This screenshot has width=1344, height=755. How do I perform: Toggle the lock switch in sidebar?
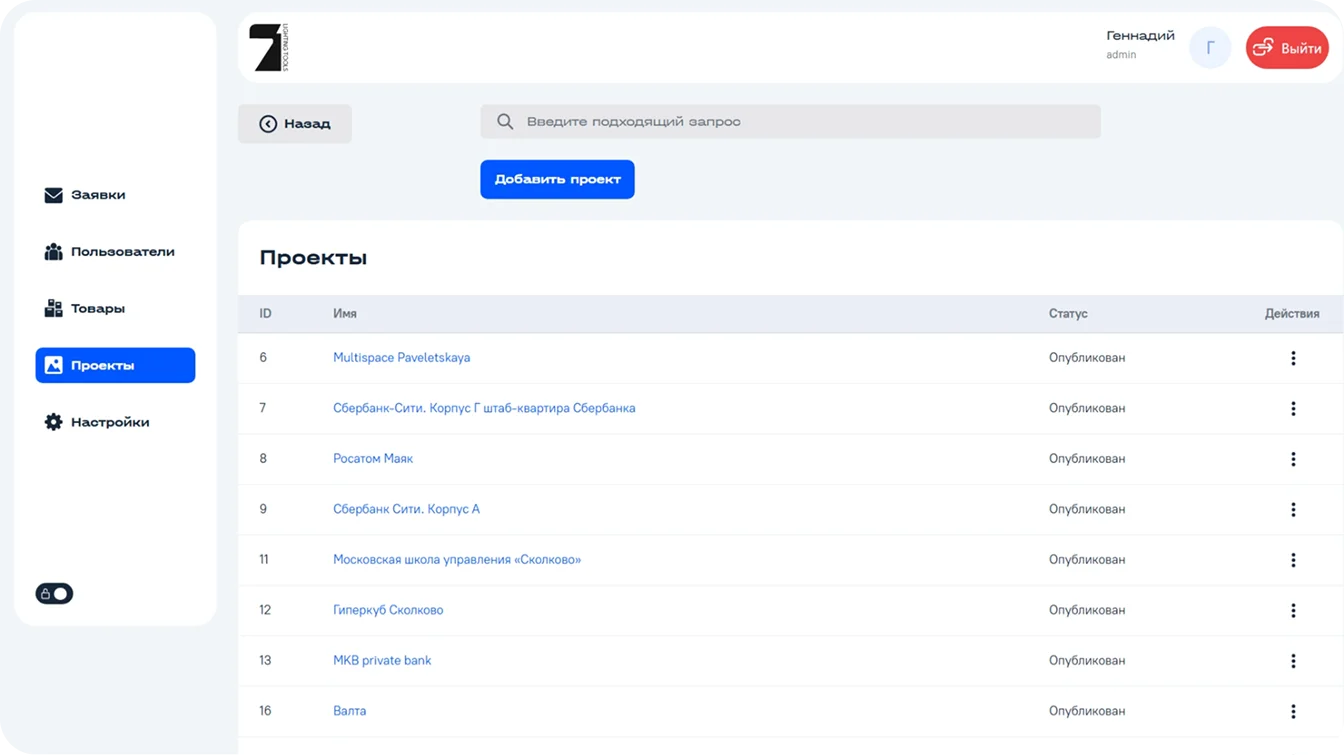coord(55,594)
